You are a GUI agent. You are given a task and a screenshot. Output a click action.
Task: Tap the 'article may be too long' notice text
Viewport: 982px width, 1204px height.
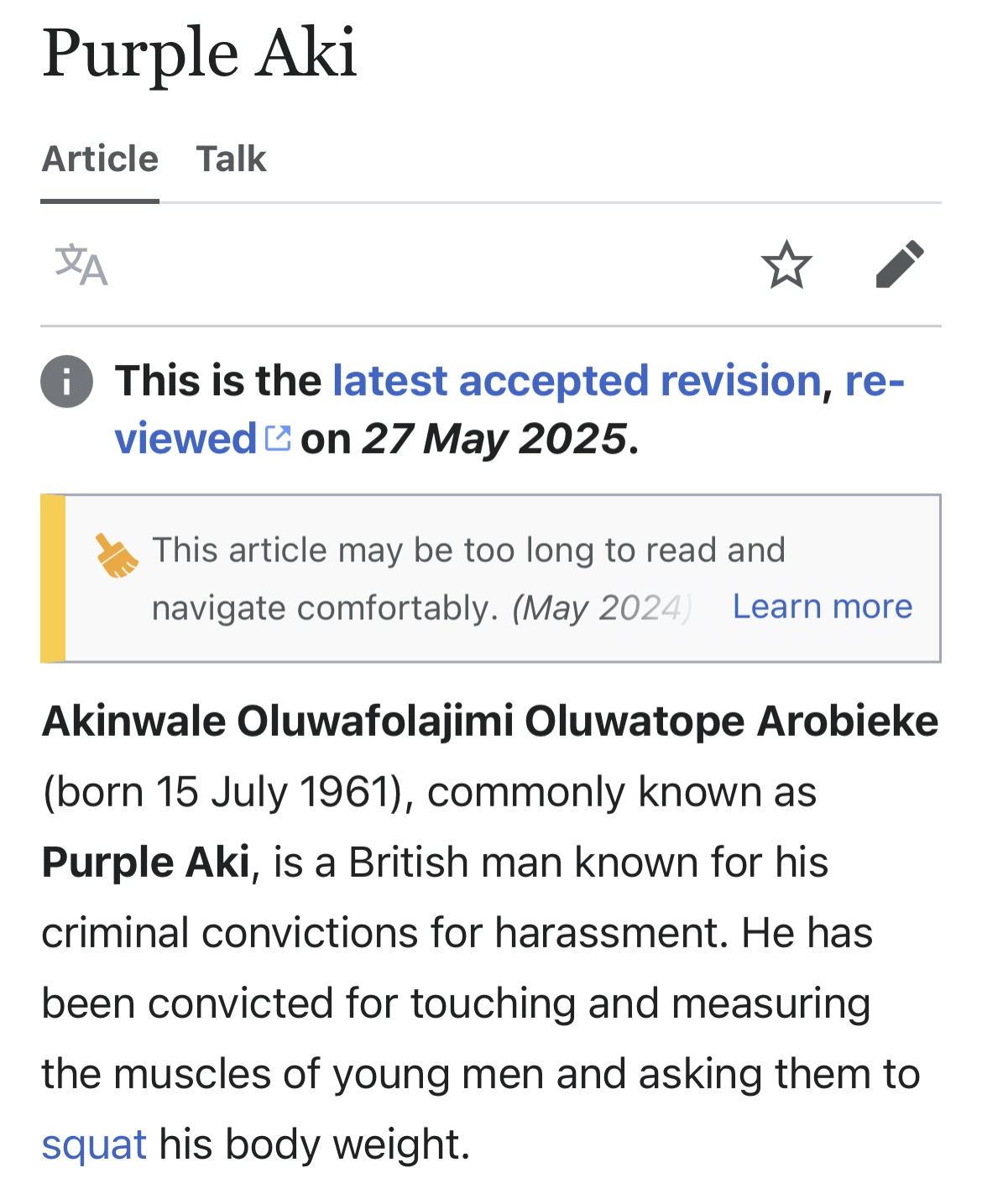tap(468, 579)
